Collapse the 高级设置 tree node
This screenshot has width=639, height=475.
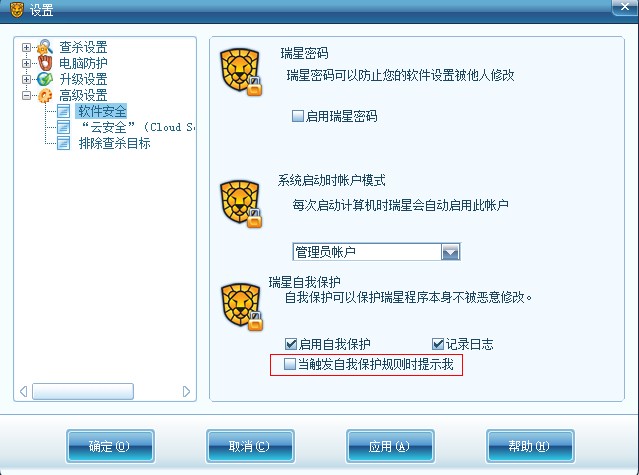(x=26, y=96)
